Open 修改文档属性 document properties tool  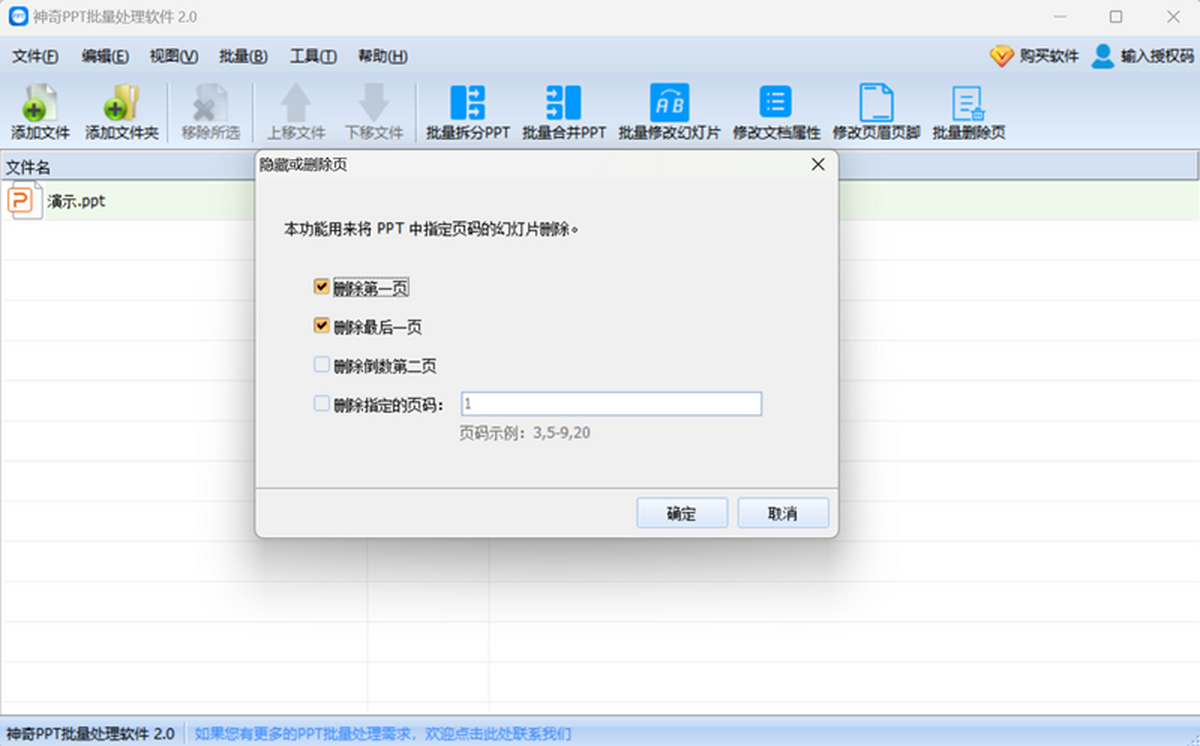click(776, 112)
